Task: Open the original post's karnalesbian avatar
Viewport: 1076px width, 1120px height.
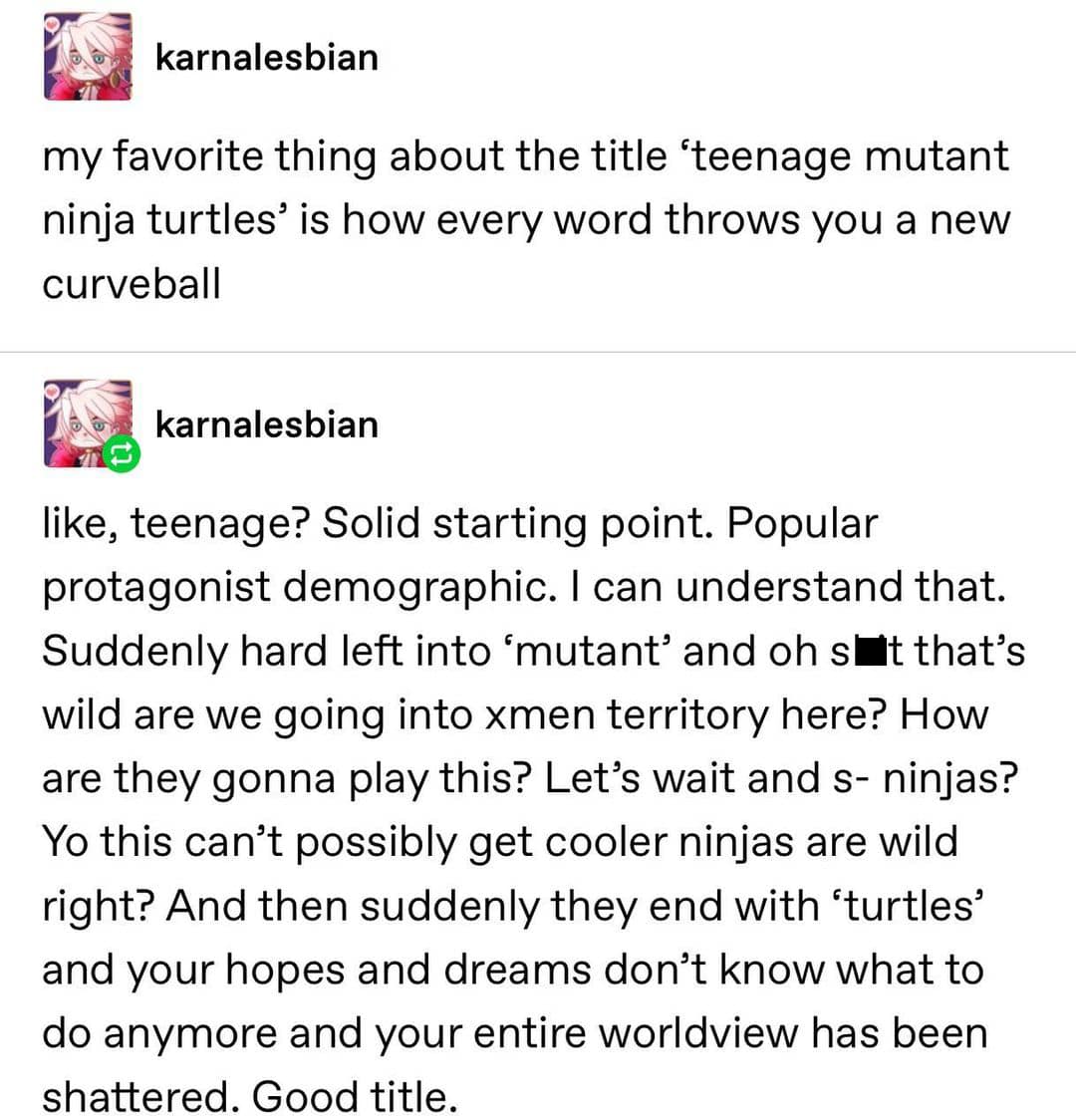Action: pyautogui.click(x=87, y=56)
